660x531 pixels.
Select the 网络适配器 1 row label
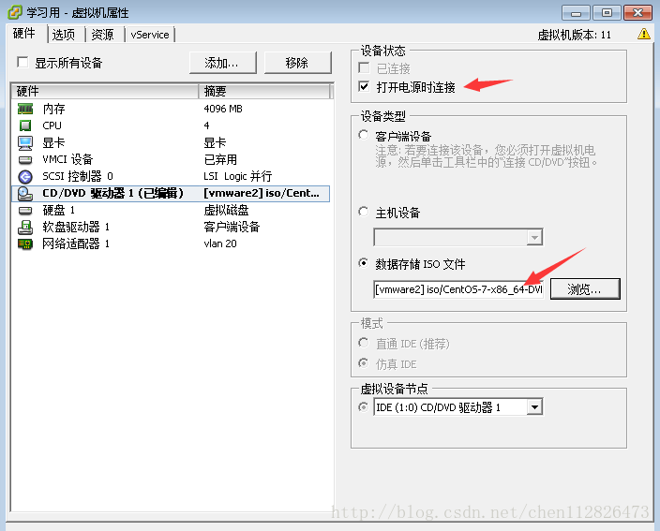coord(76,244)
